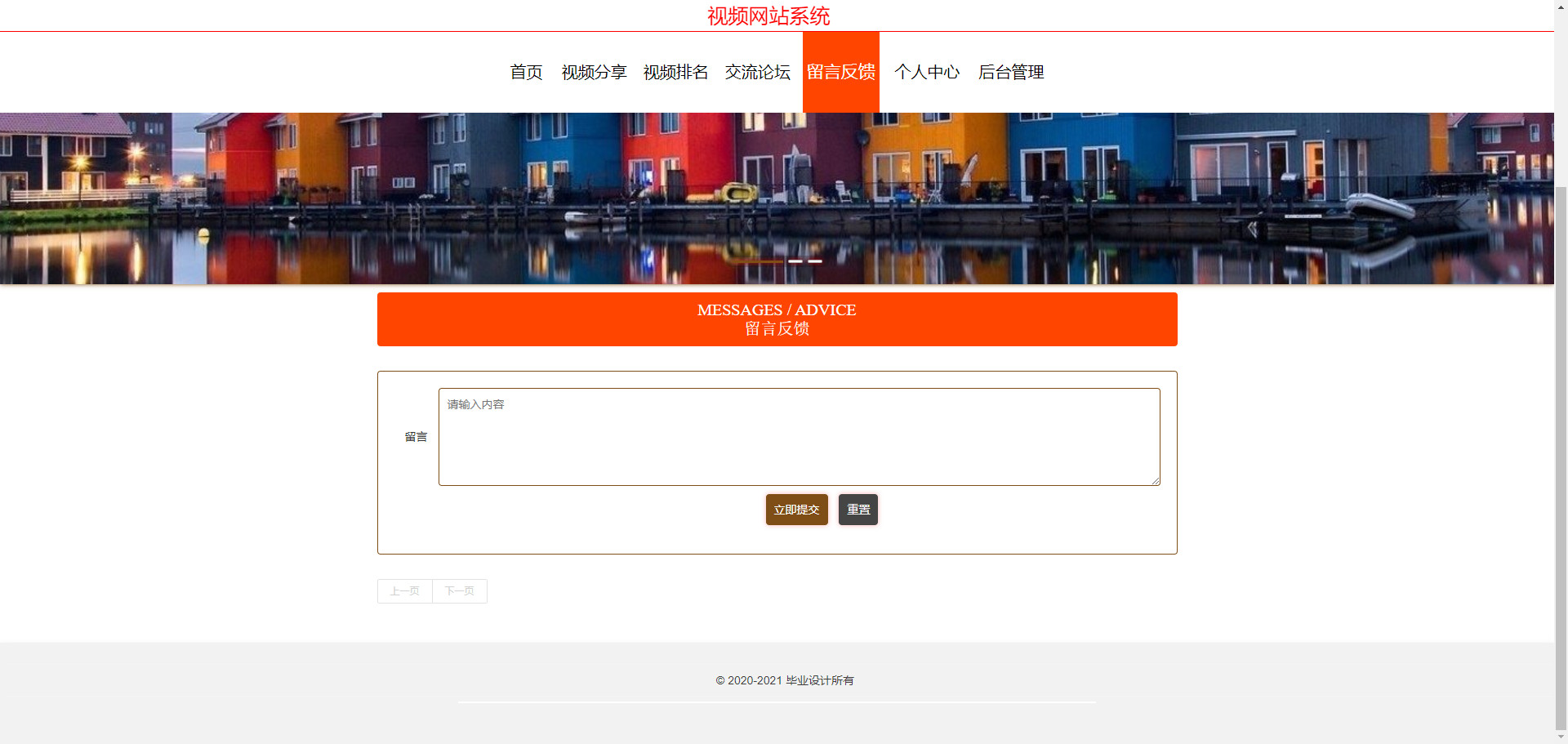Go to 视频分享 page
This screenshot has width=1568, height=744.
pos(594,72)
